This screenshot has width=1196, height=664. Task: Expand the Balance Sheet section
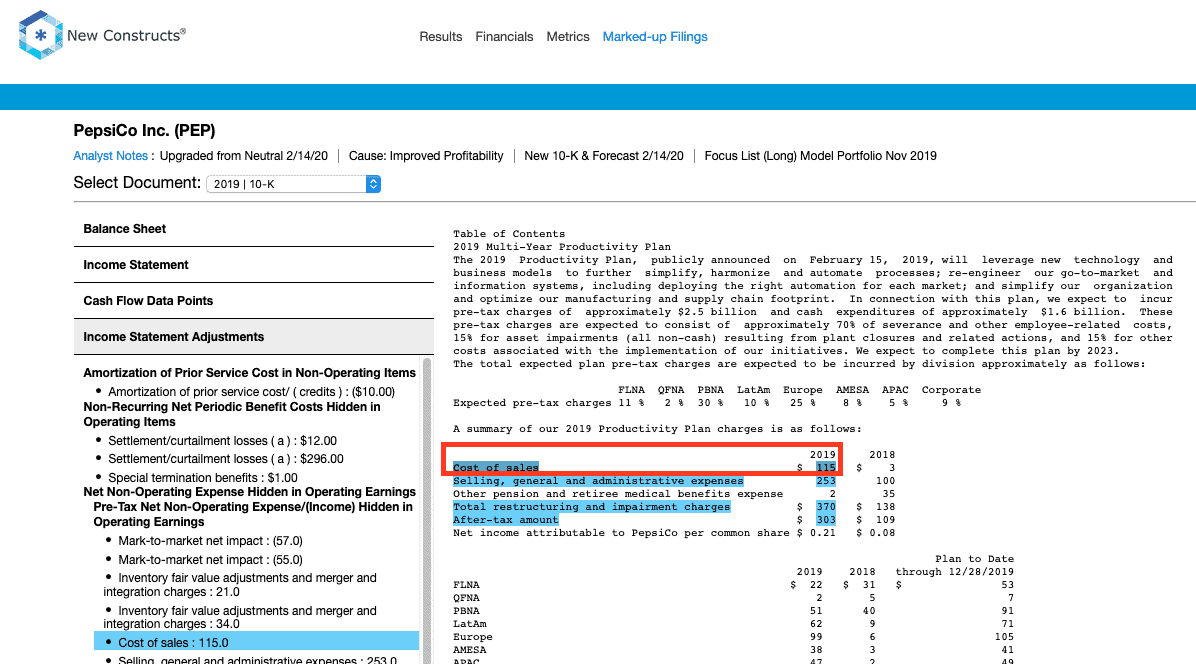pyautogui.click(x=254, y=229)
